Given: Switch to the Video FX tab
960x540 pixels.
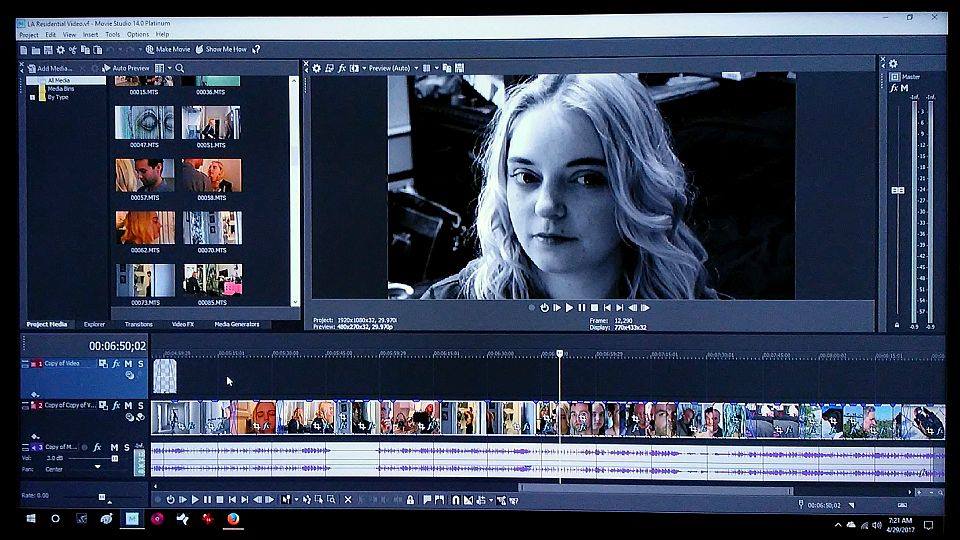Looking at the screenshot, I should pyautogui.click(x=182, y=324).
